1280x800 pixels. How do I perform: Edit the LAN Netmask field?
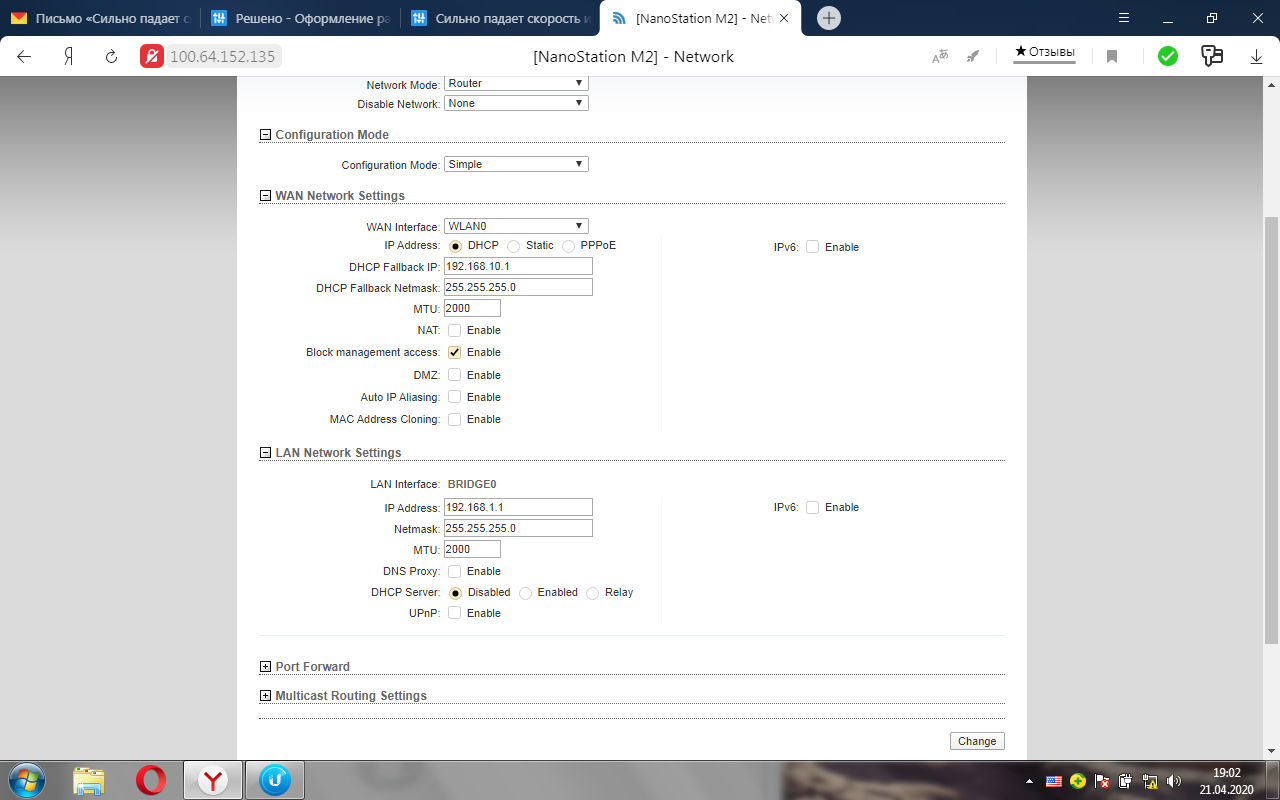[518, 528]
